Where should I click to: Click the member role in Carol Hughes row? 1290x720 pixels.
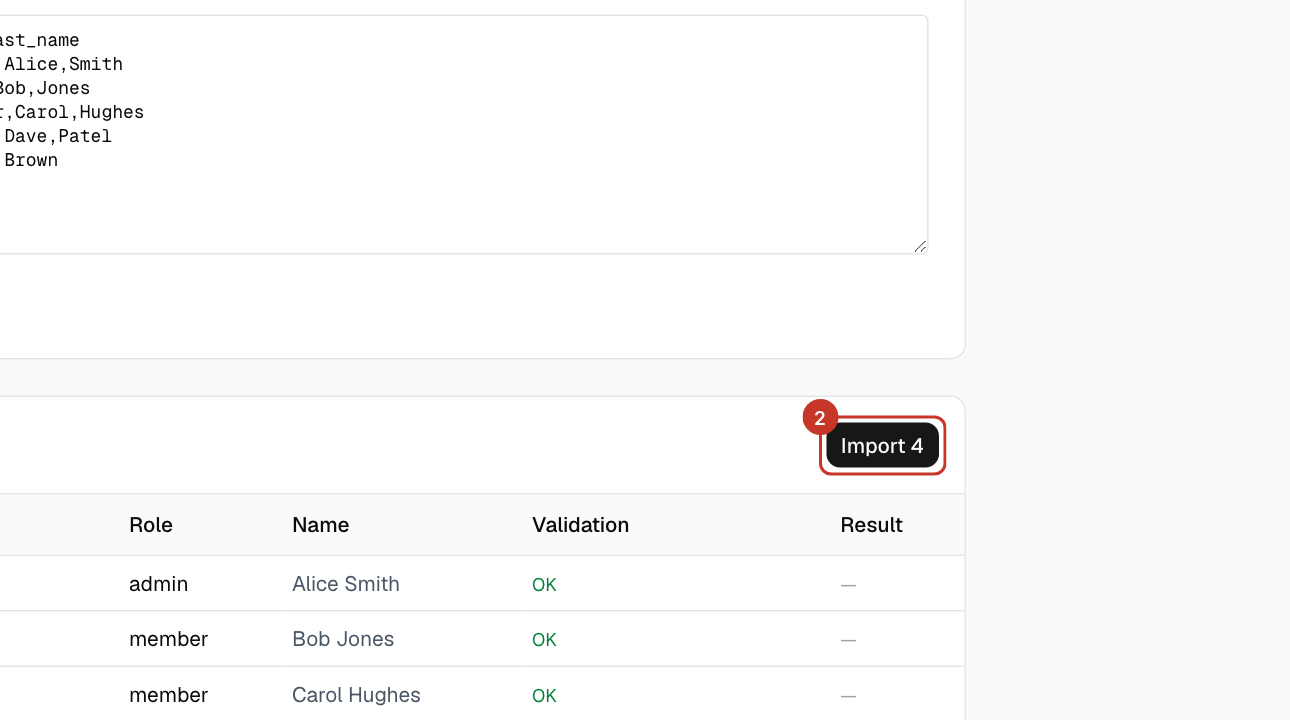point(169,695)
